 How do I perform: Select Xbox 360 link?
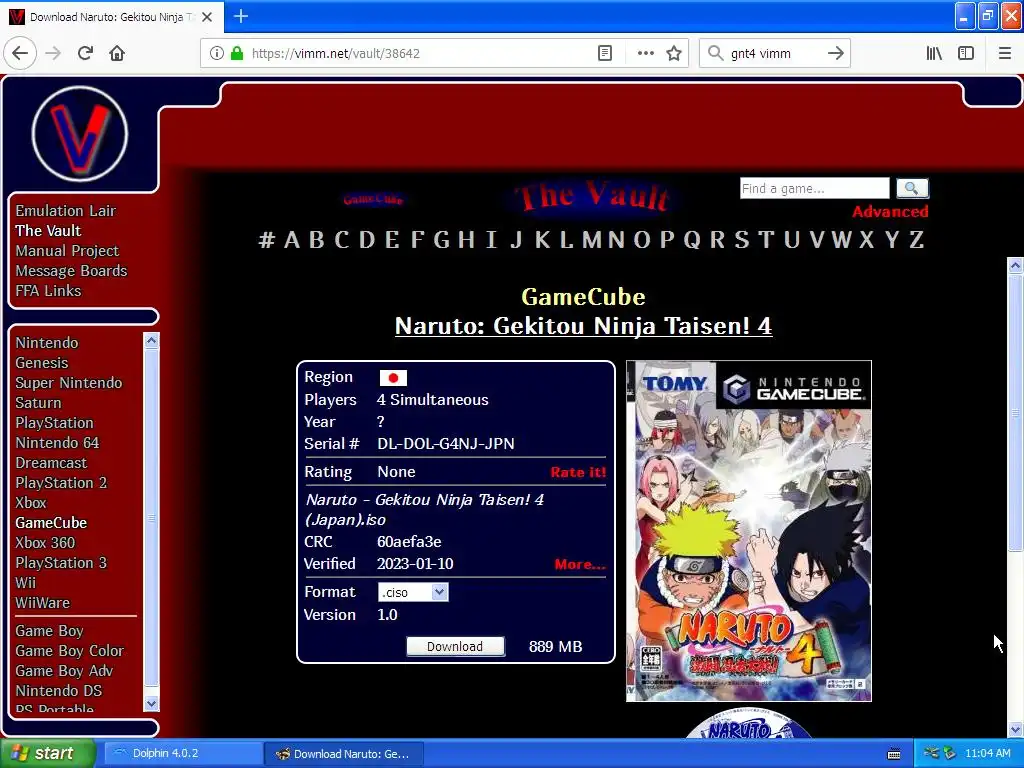coord(45,543)
